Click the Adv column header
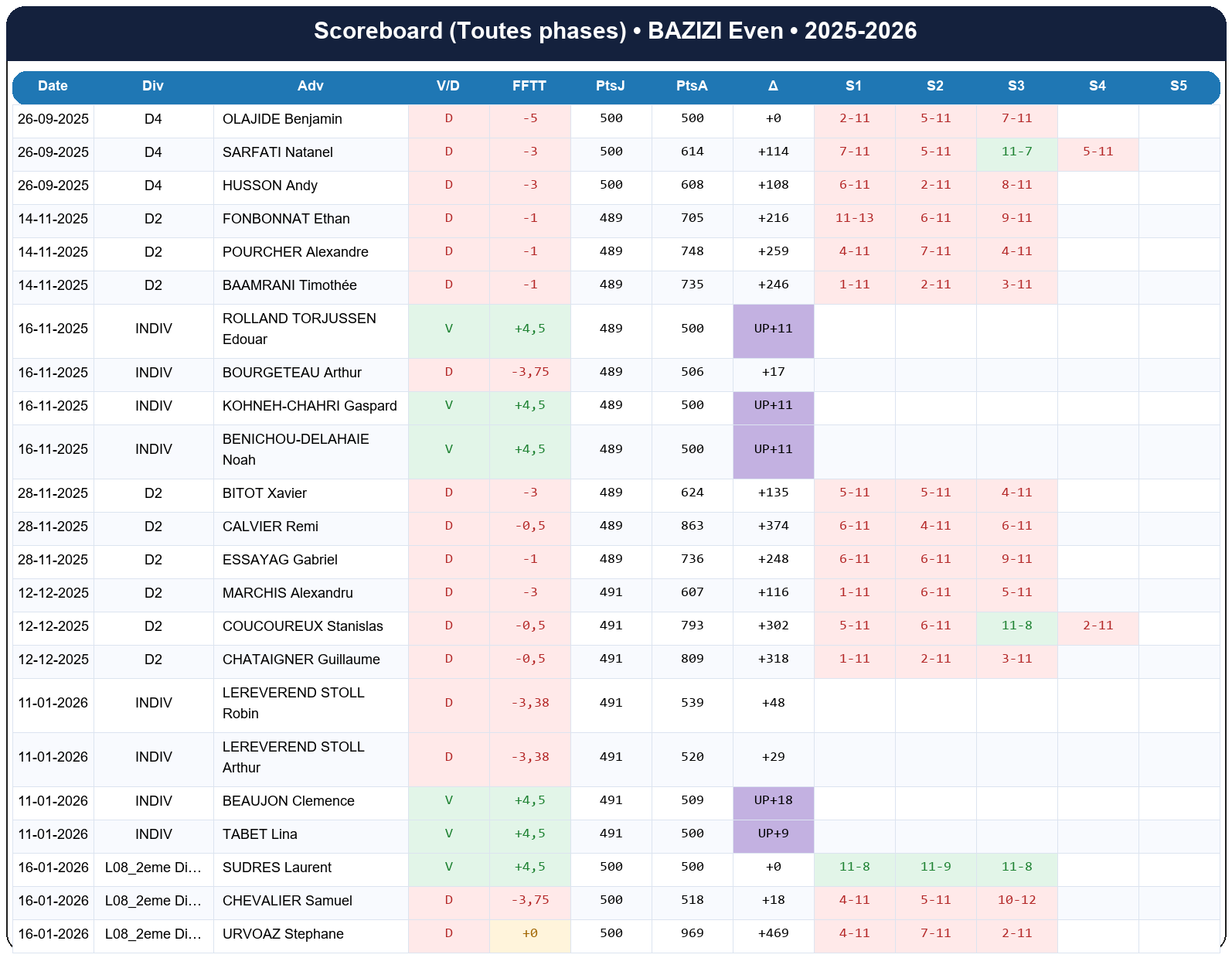The width and height of the screenshot is (1232, 958). (310, 86)
